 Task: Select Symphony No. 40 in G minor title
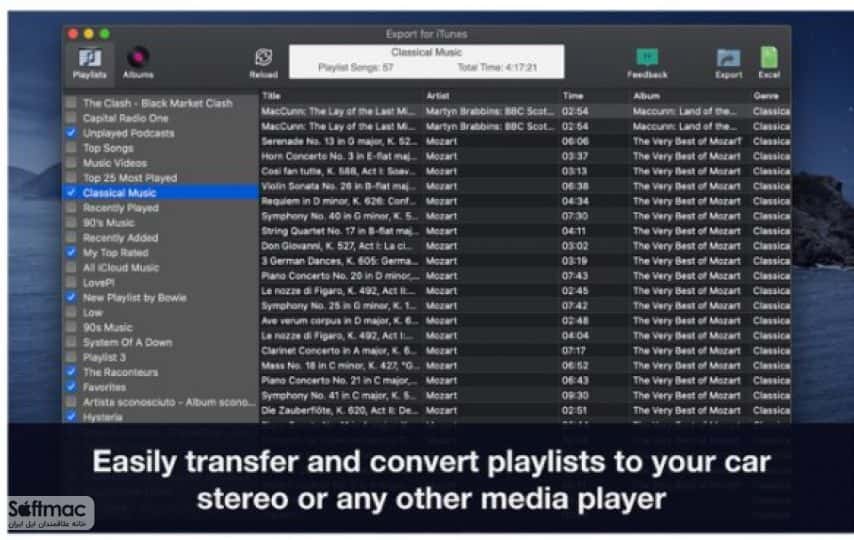pyautogui.click(x=339, y=216)
